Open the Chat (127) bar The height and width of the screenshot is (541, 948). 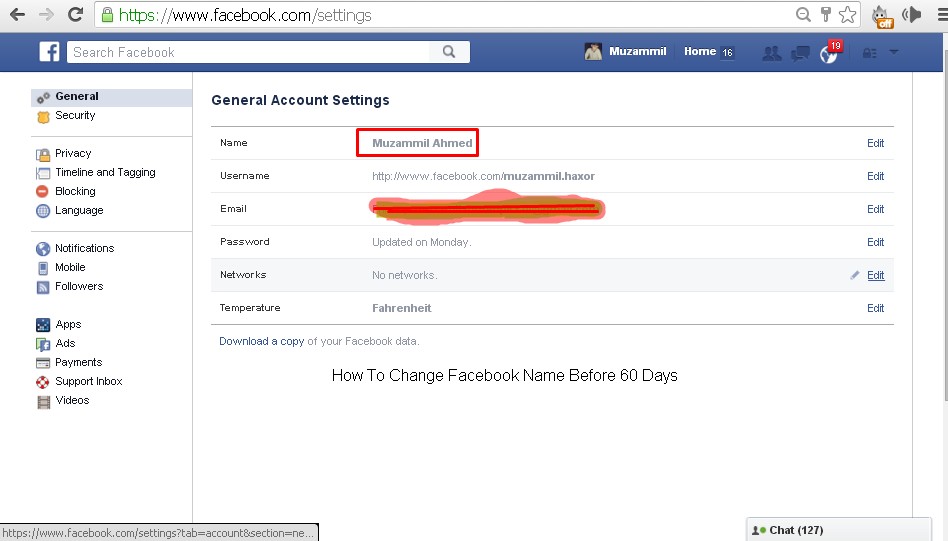click(x=839, y=530)
